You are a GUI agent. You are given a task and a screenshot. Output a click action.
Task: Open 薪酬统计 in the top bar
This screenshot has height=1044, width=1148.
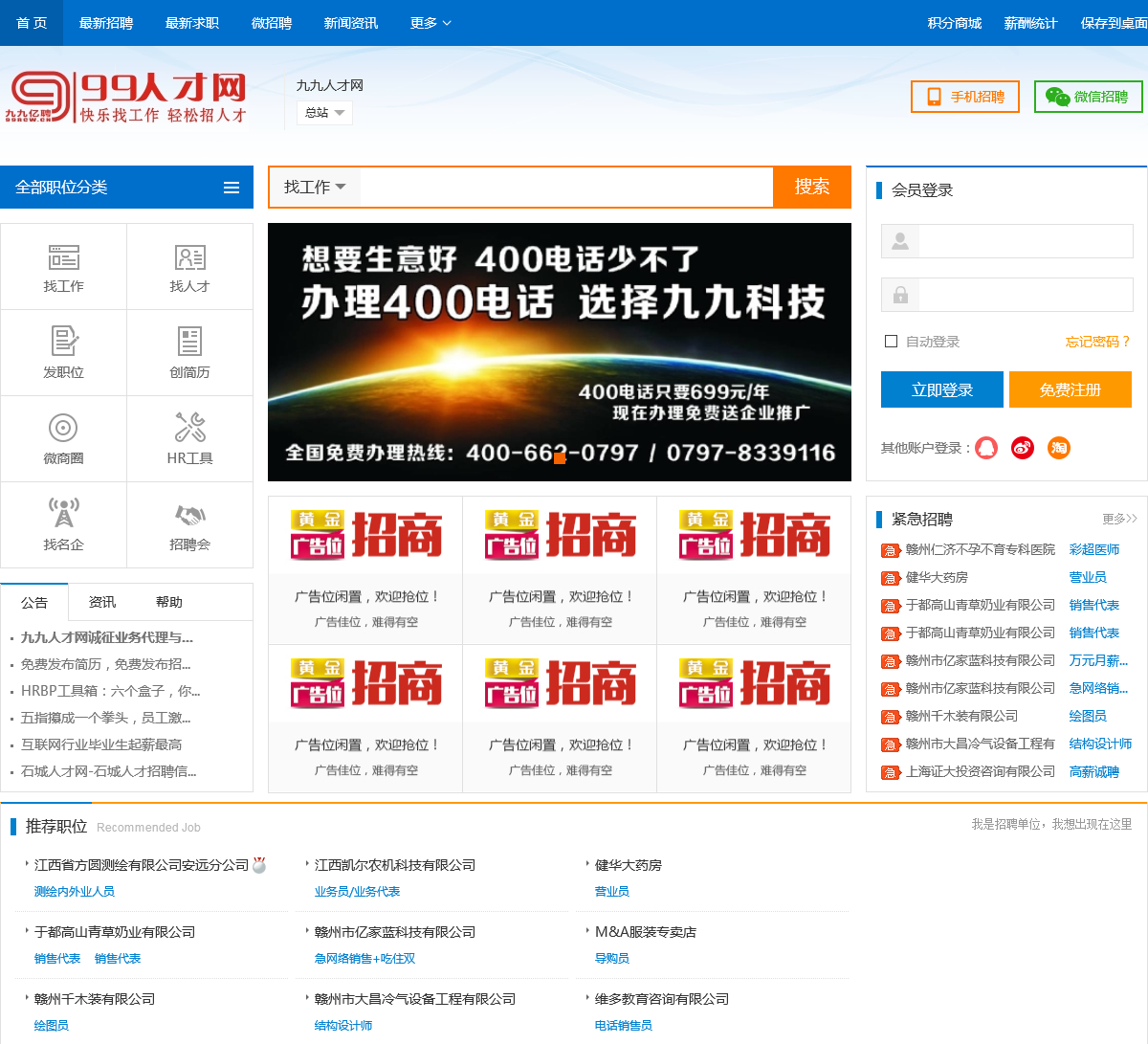pyautogui.click(x=1031, y=23)
